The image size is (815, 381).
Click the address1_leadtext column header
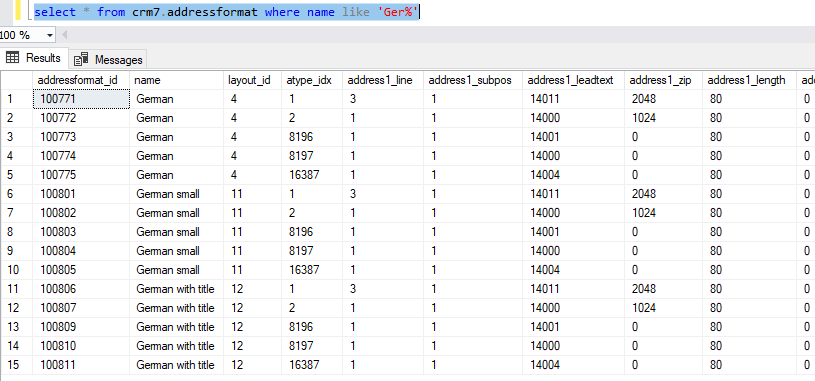pos(573,80)
